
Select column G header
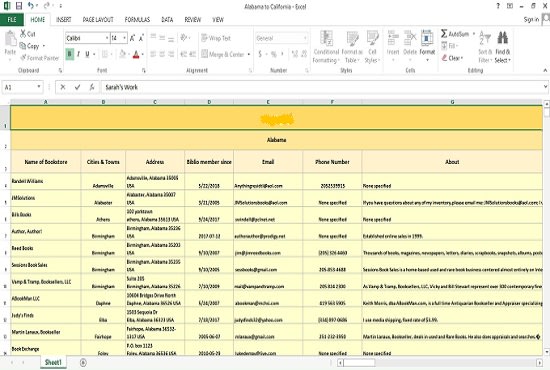pyautogui.click(x=452, y=102)
